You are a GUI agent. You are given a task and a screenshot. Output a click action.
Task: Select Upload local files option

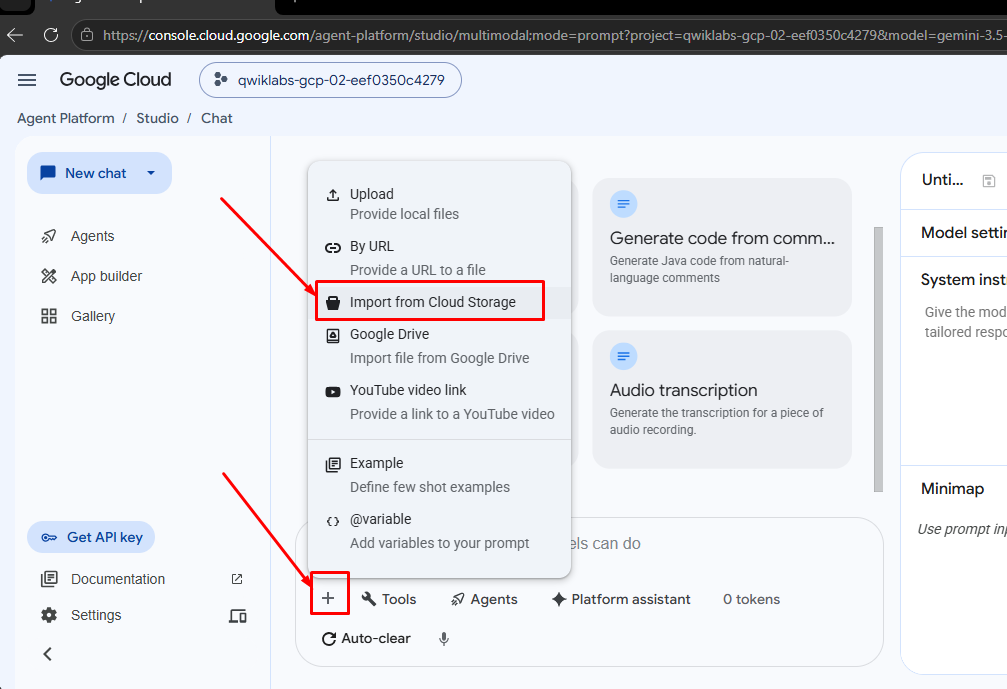coord(439,204)
